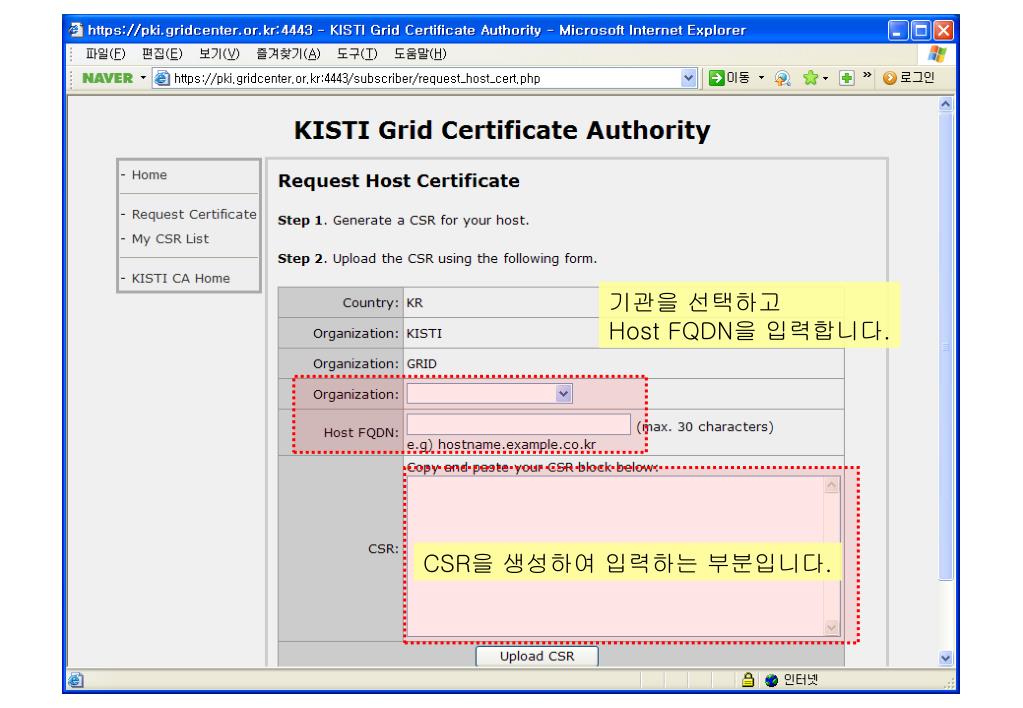Click the 'Country:' label

point(371,303)
